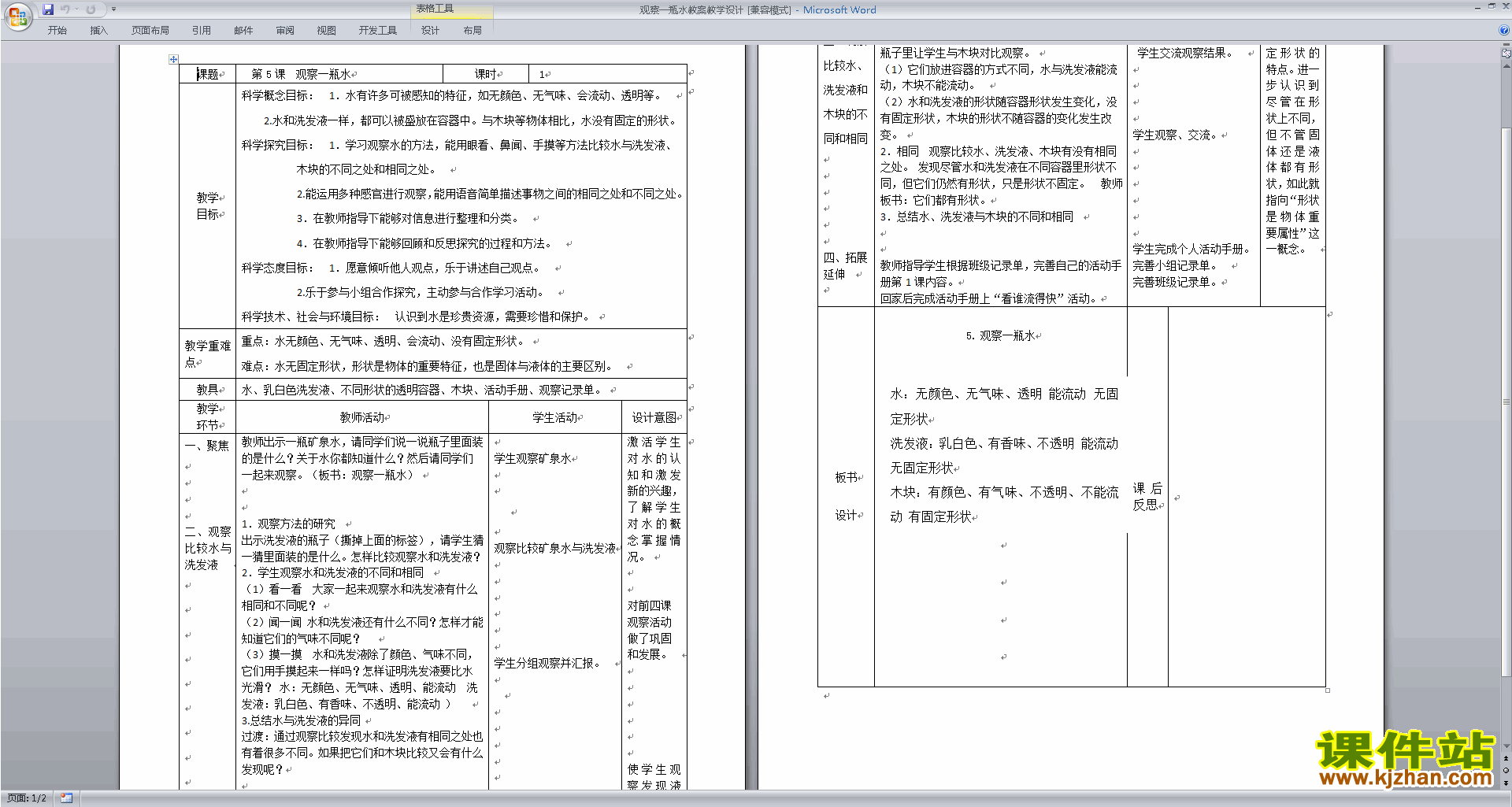Click the 课时 table cell

point(486,74)
